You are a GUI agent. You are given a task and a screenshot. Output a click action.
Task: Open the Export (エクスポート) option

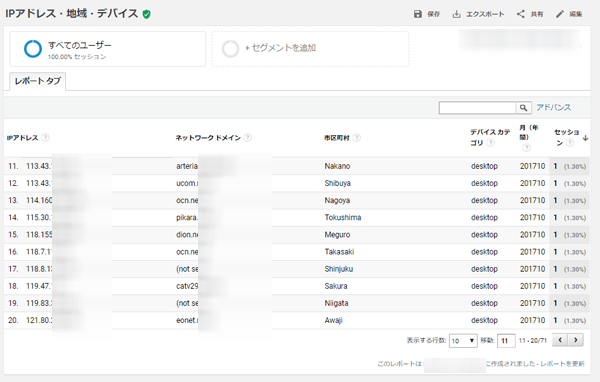coord(478,14)
